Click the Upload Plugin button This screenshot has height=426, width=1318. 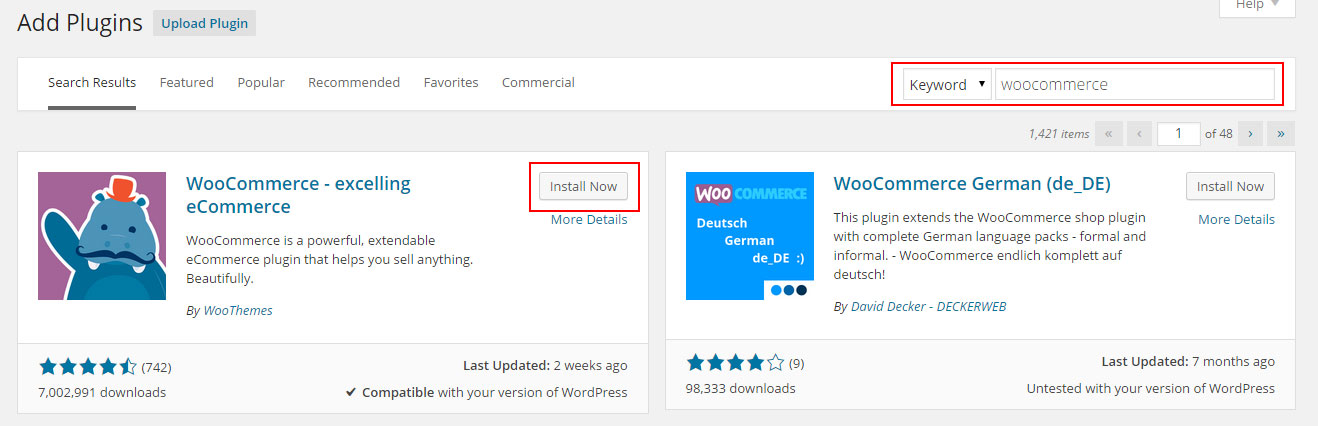point(204,23)
